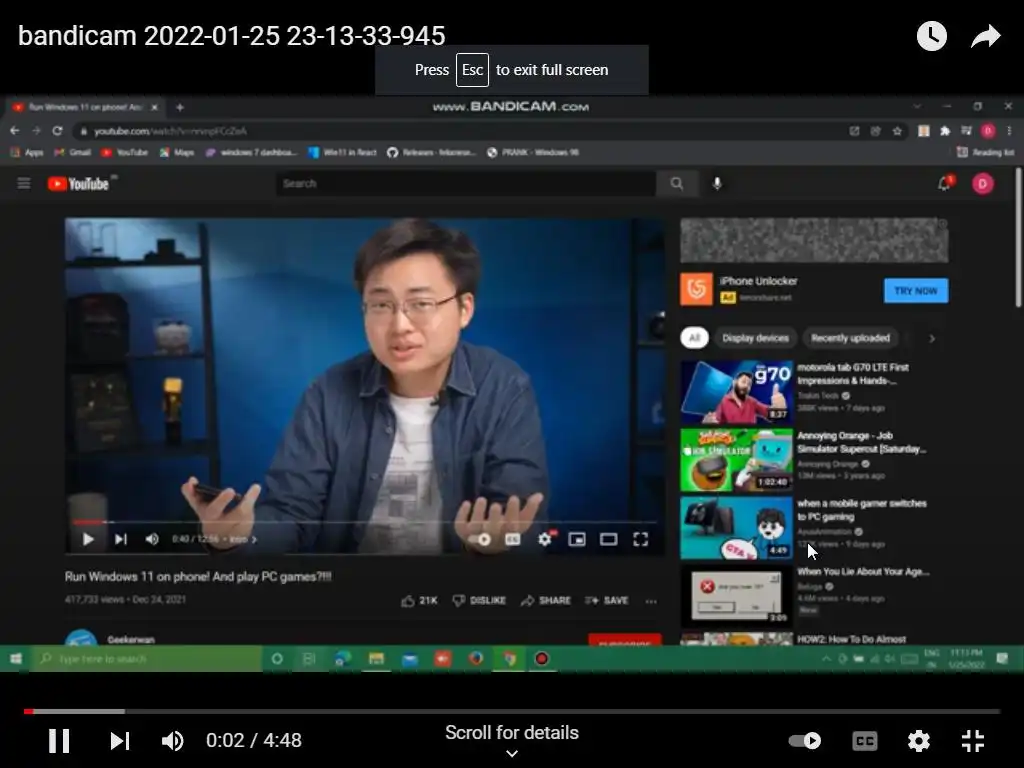Image resolution: width=1024 pixels, height=768 pixels.
Task: Play the inner Geekerwan video
Action: click(x=88, y=539)
